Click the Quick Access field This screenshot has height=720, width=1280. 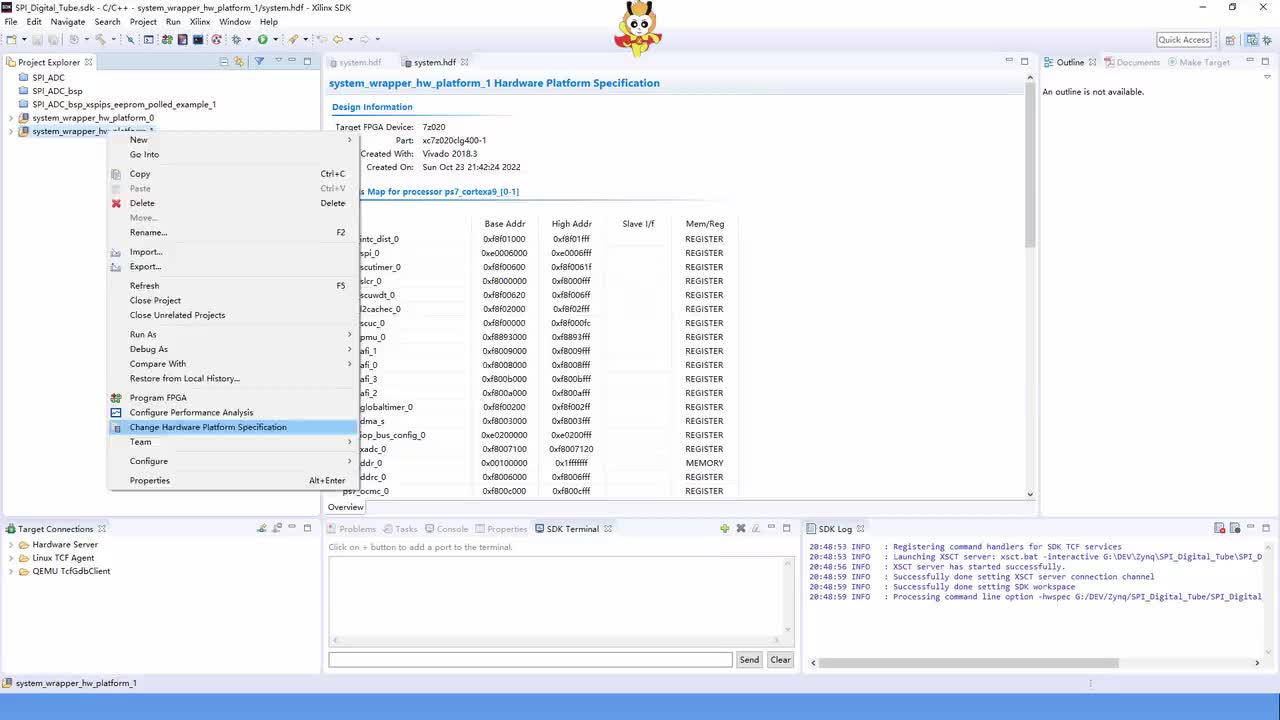click(1184, 40)
